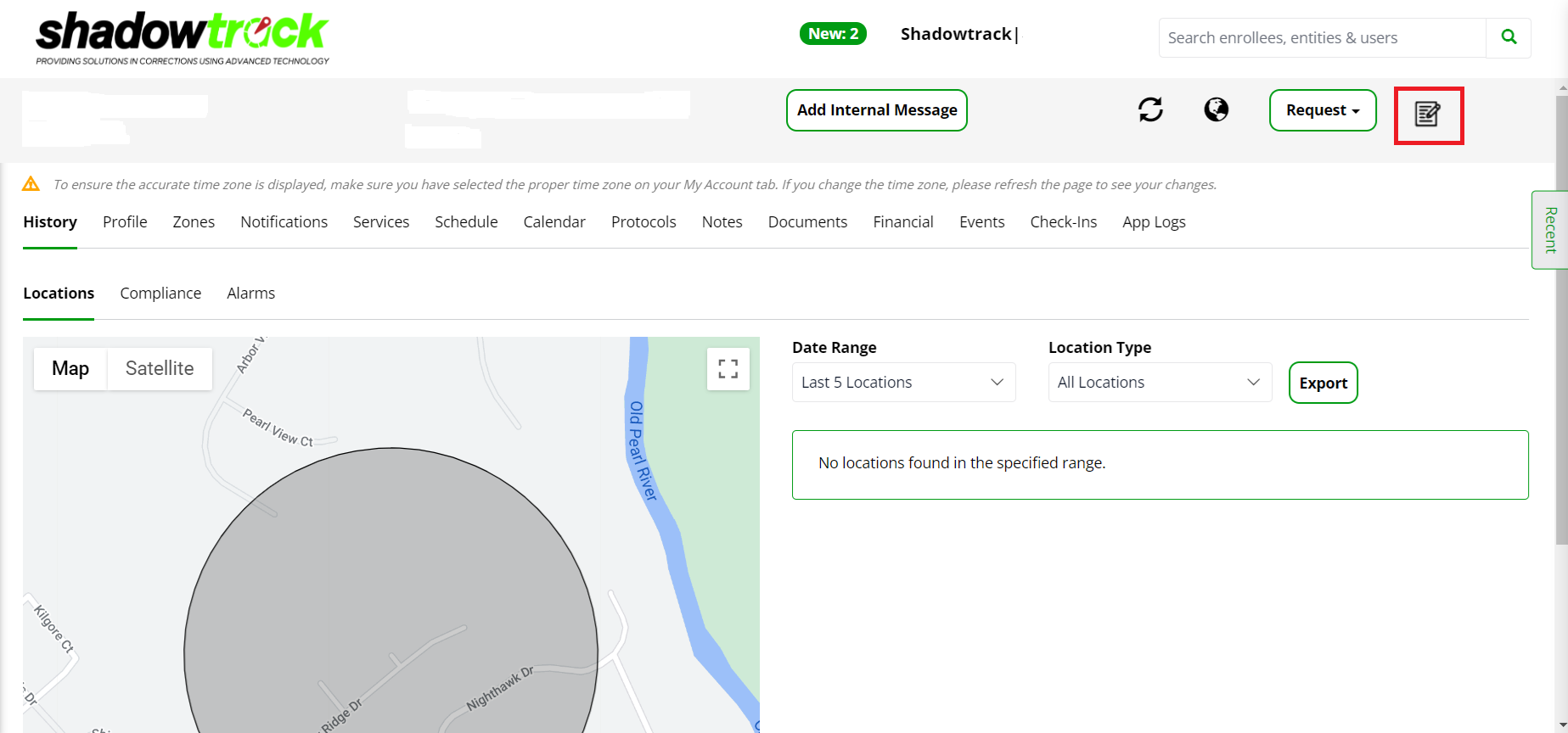This screenshot has height=733, width=1568.
Task: Open the Events tab
Action: [x=982, y=222]
